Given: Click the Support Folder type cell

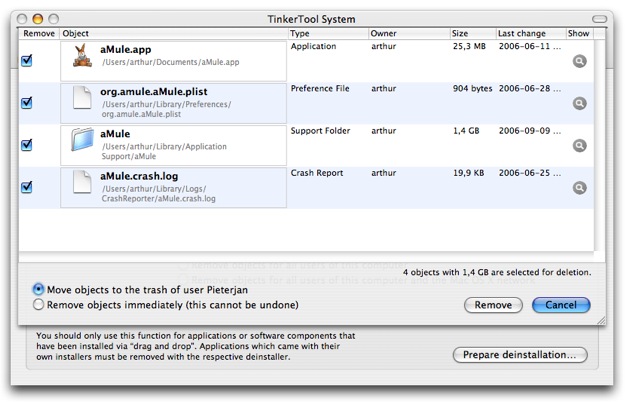Looking at the screenshot, I should pyautogui.click(x=320, y=131).
